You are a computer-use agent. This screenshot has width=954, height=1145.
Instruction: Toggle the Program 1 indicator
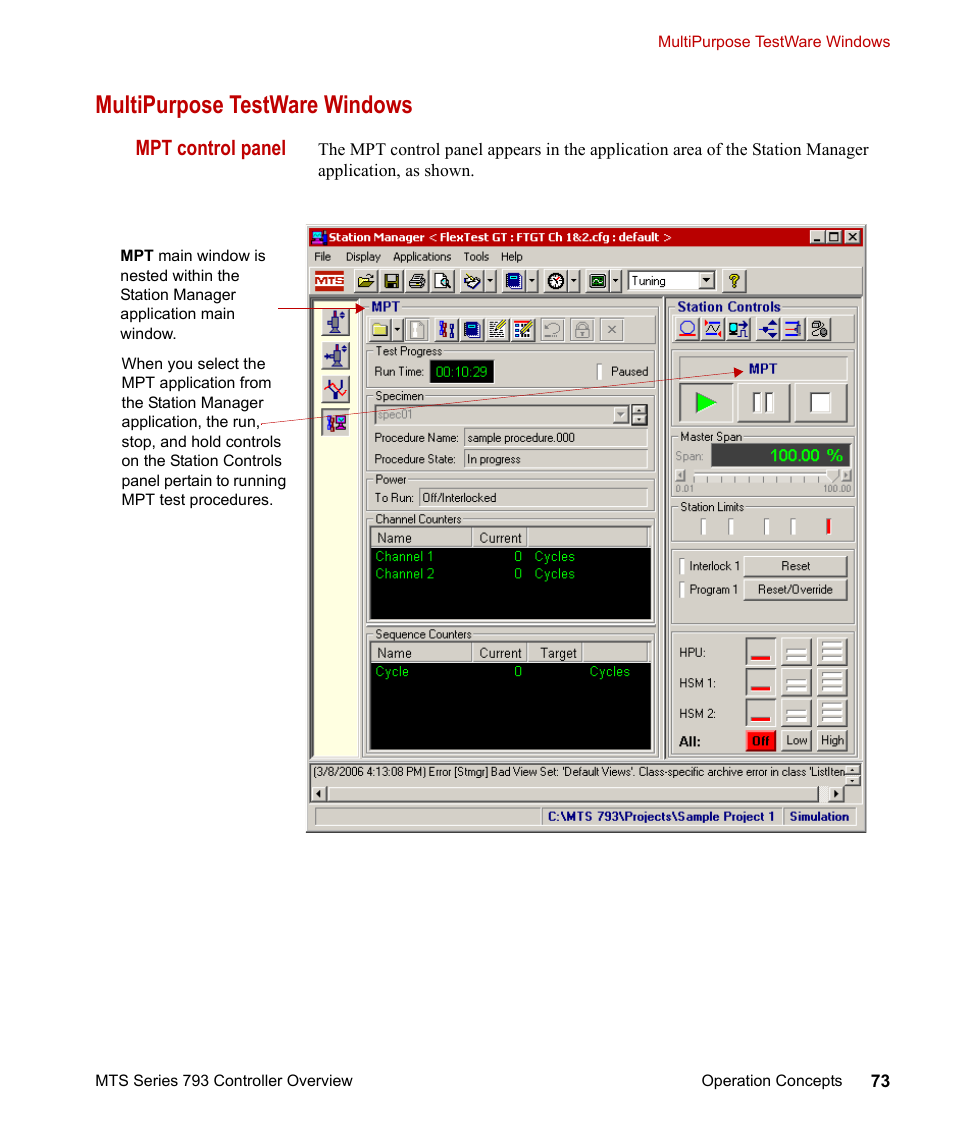pos(682,589)
